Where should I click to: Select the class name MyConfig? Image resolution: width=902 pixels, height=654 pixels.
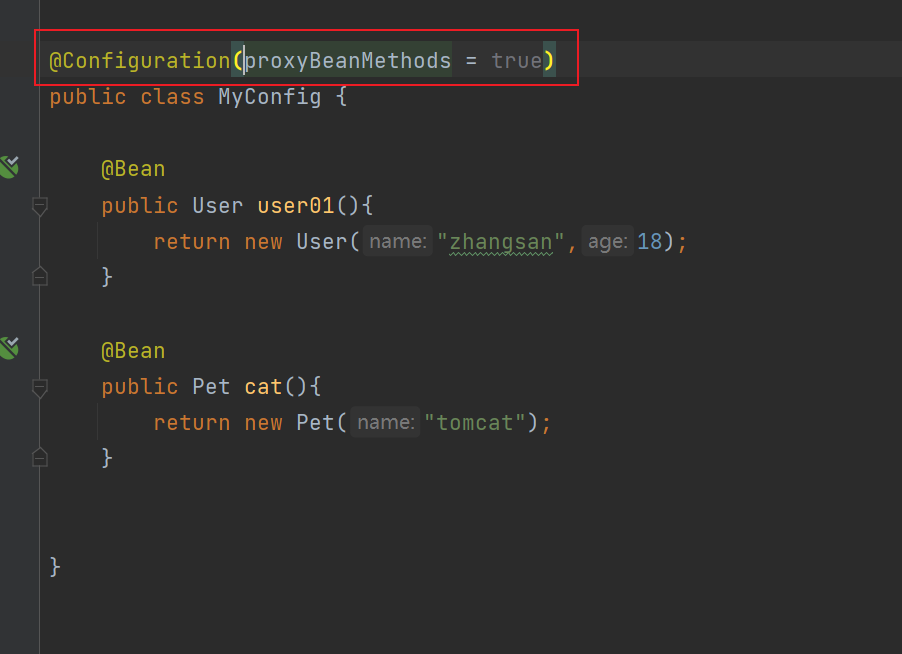[x=268, y=96]
